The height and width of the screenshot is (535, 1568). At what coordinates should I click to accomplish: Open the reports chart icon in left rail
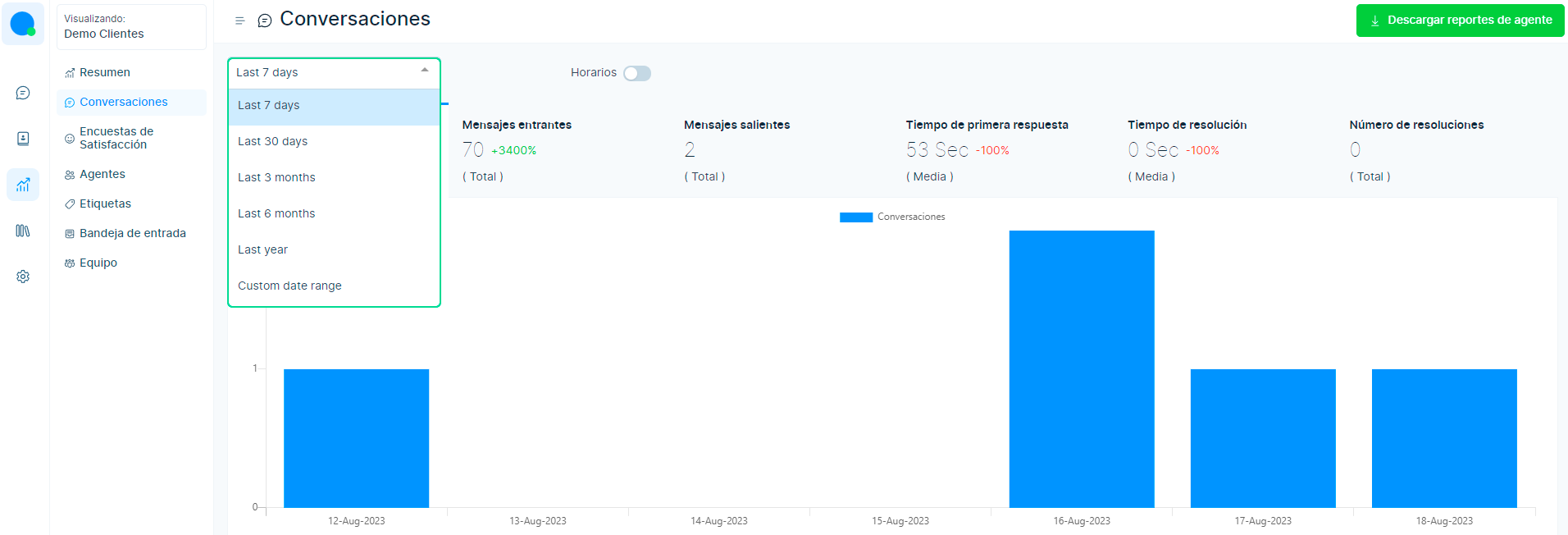click(23, 185)
